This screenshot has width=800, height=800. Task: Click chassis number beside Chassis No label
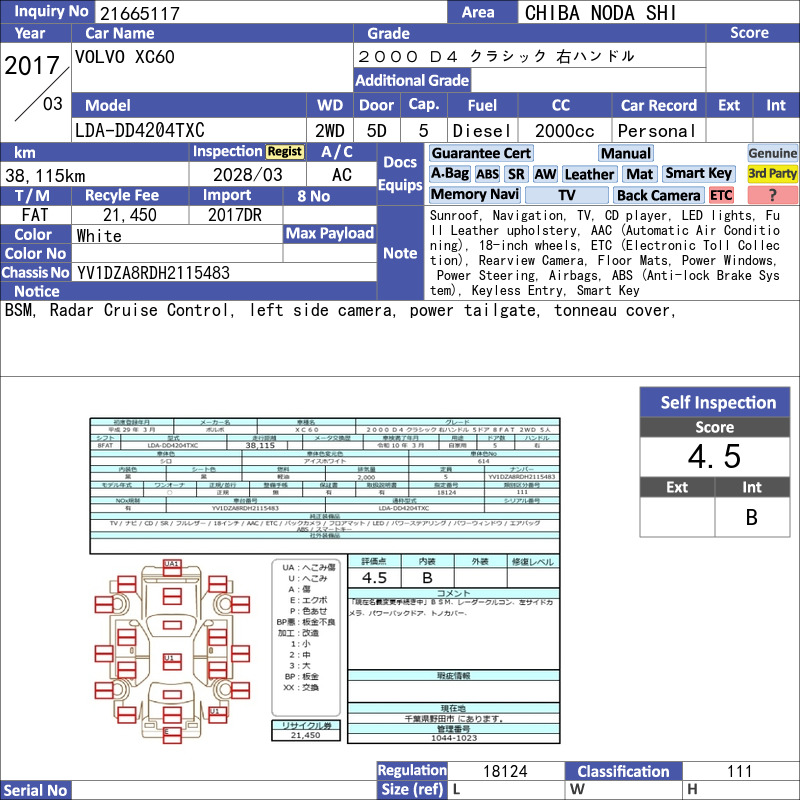[x=153, y=273]
